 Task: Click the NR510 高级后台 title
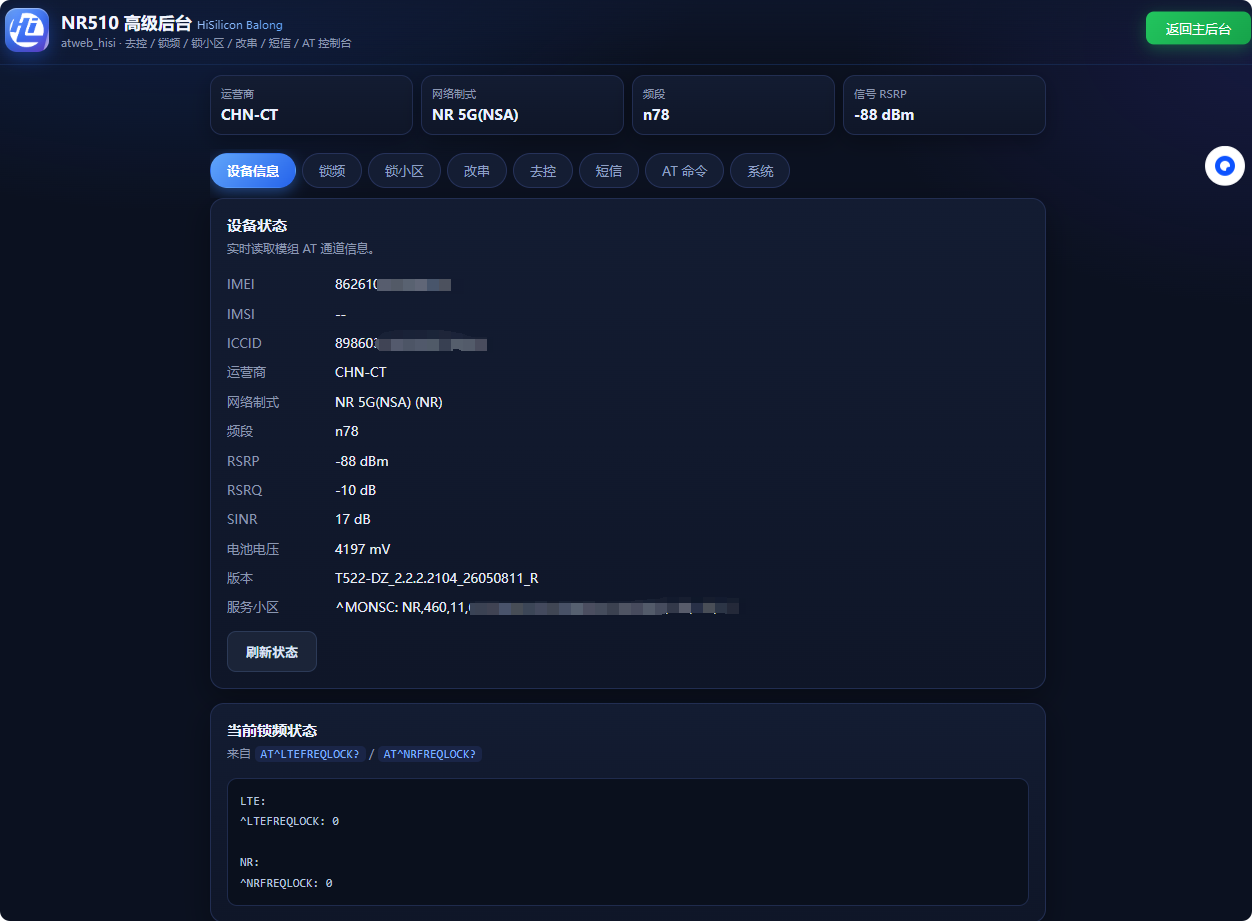click(126, 24)
